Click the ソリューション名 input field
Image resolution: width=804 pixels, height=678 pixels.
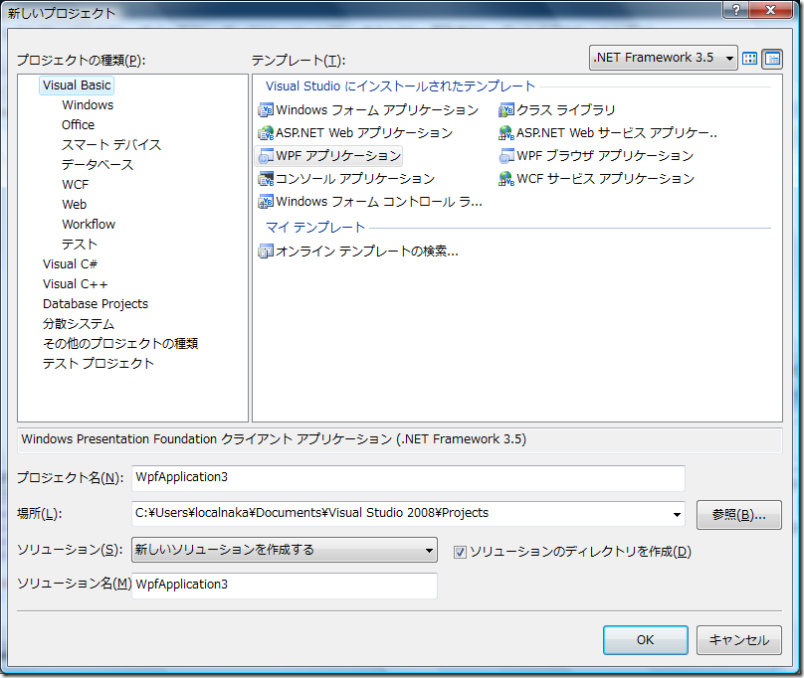tap(285, 585)
